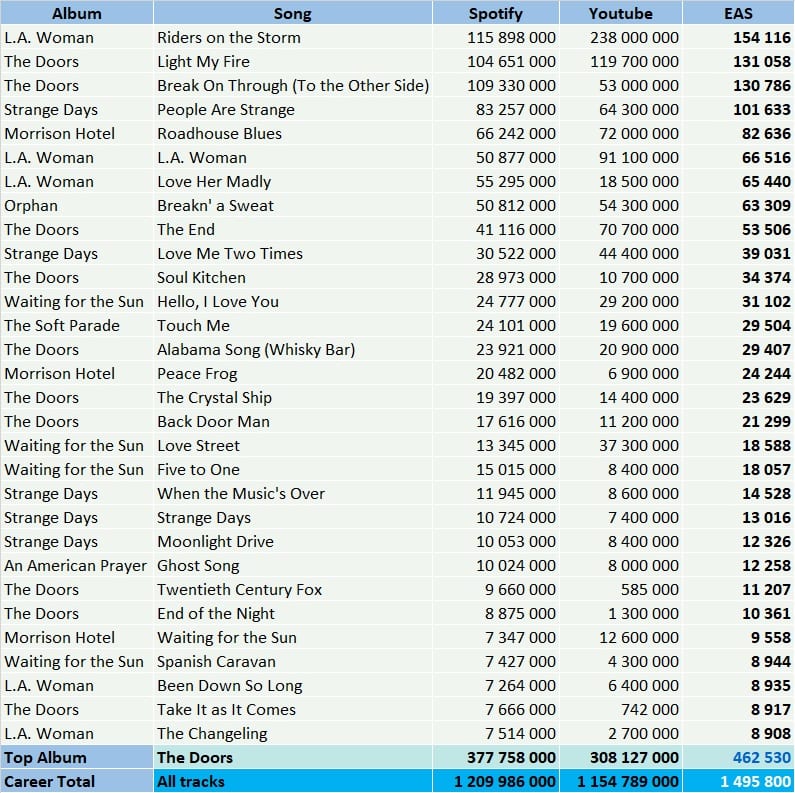Screen dimensions: 795x793
Task: Select 'An American Prayer' album cell
Action: 77,565
